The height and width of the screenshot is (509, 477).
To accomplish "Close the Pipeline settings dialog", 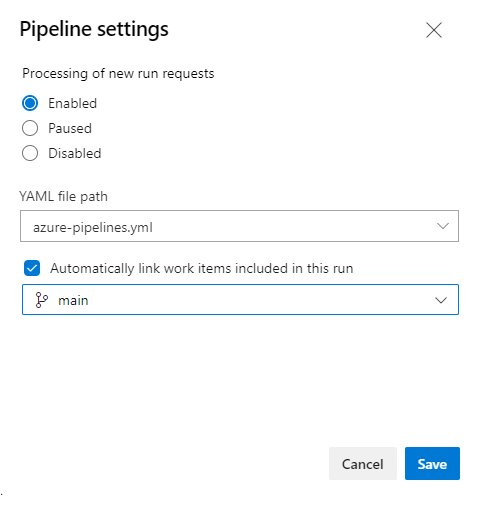I will pyautogui.click(x=434, y=30).
